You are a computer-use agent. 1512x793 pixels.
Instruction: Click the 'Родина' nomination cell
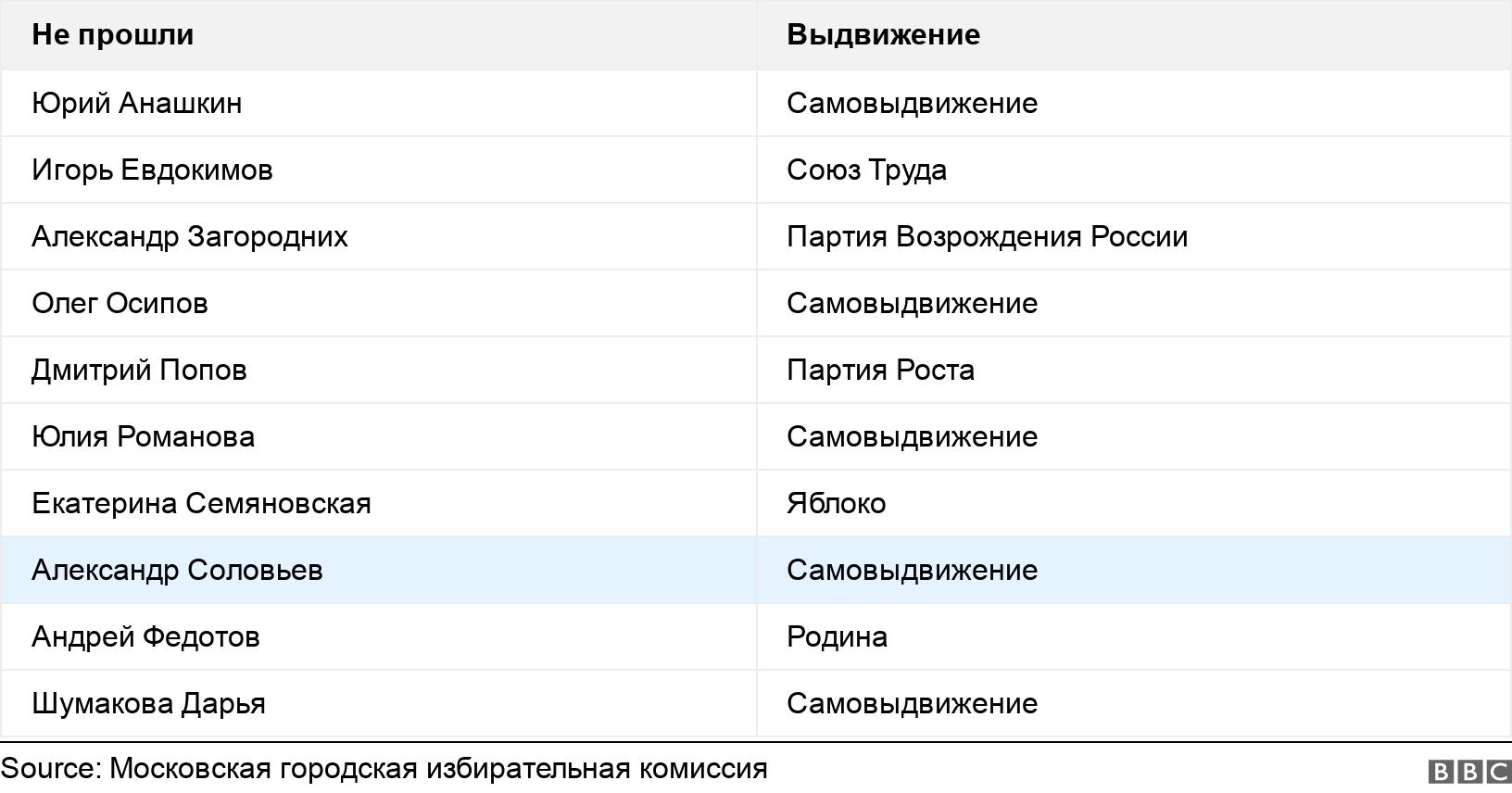point(837,636)
